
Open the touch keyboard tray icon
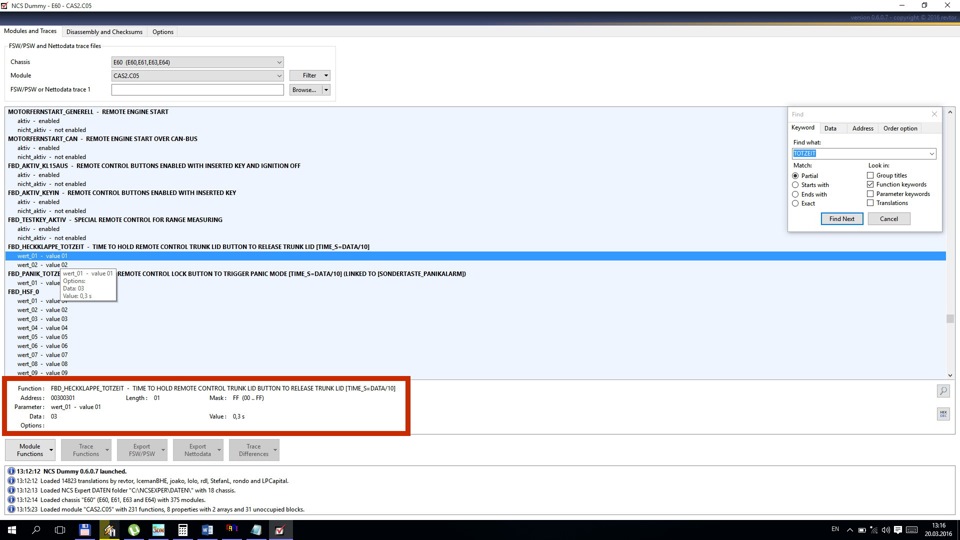912,530
